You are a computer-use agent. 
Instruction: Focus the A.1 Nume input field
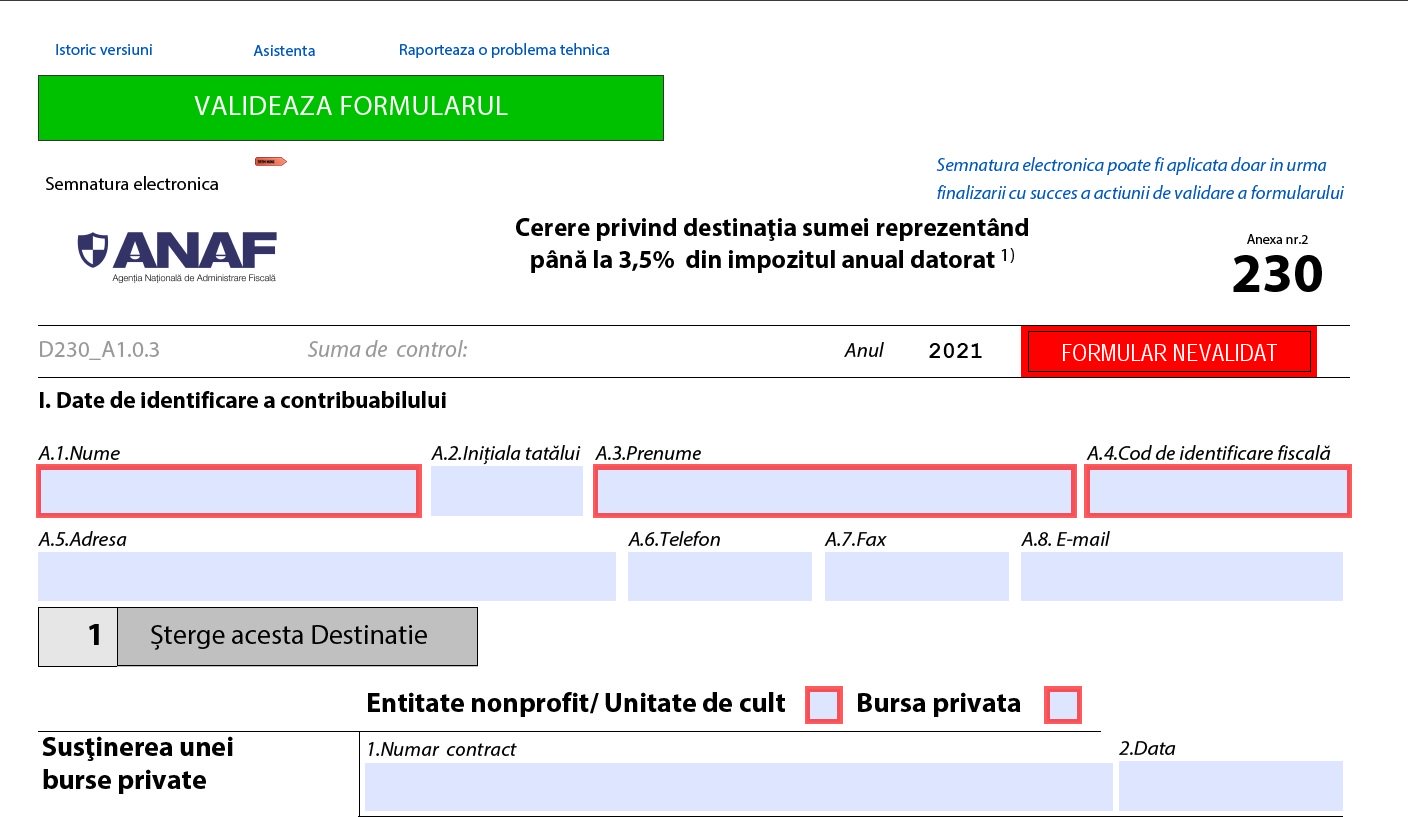pyautogui.click(x=228, y=492)
